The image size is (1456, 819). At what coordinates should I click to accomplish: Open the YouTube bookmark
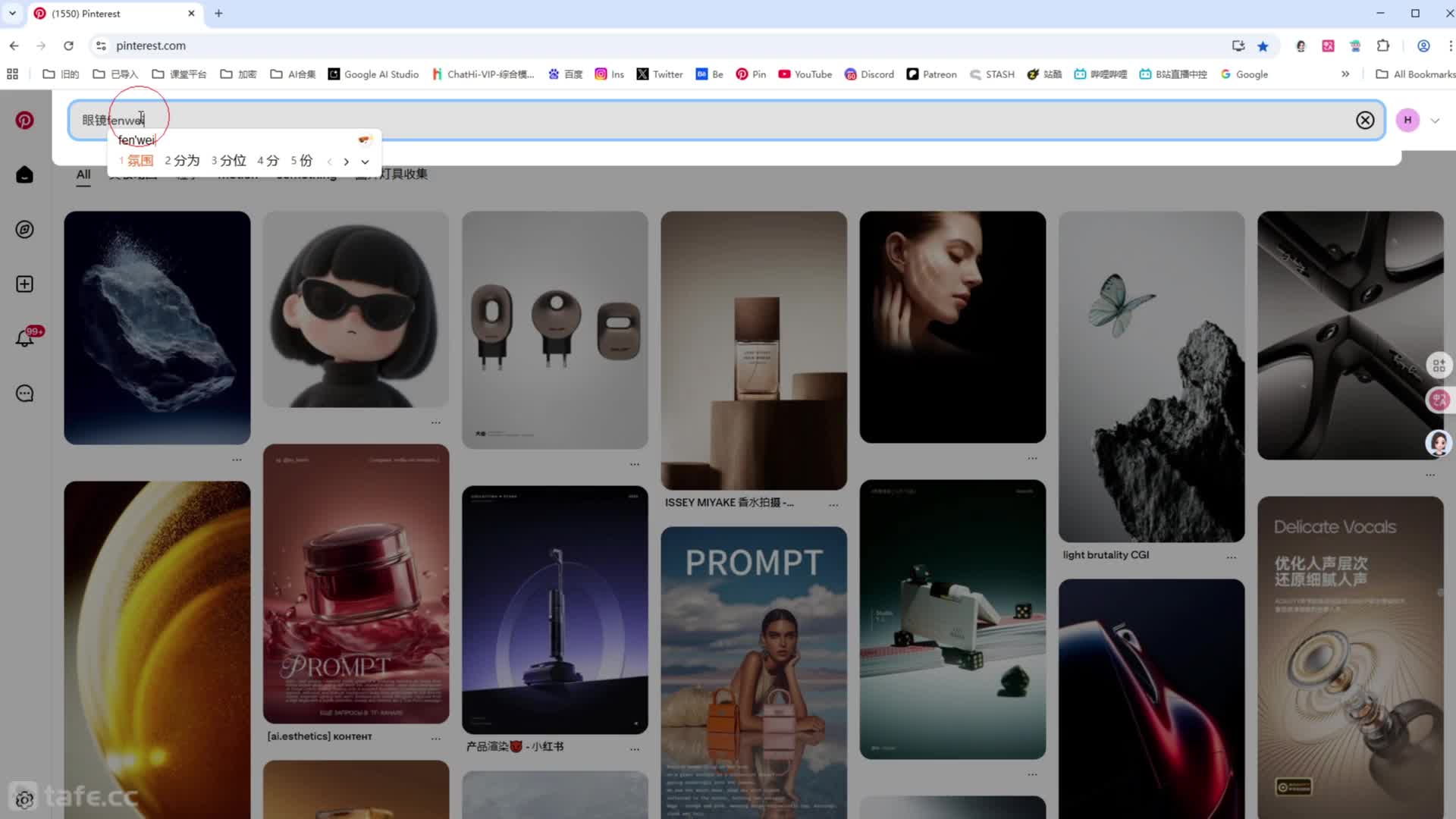805,74
